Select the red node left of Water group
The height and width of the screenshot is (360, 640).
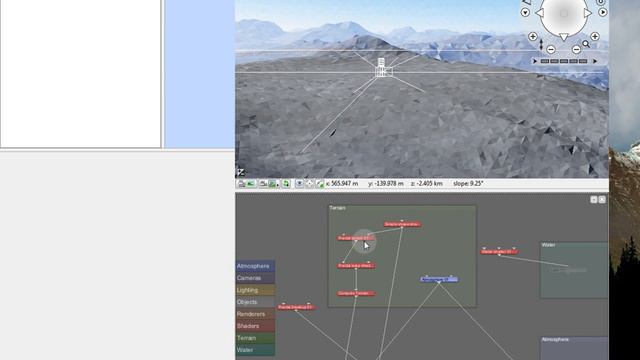pyautogui.click(x=499, y=252)
